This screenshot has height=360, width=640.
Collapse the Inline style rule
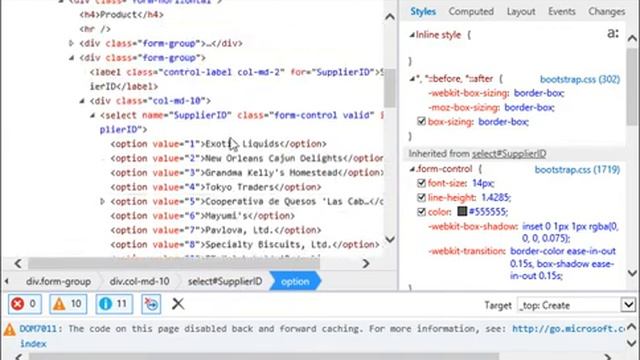pyautogui.click(x=412, y=35)
